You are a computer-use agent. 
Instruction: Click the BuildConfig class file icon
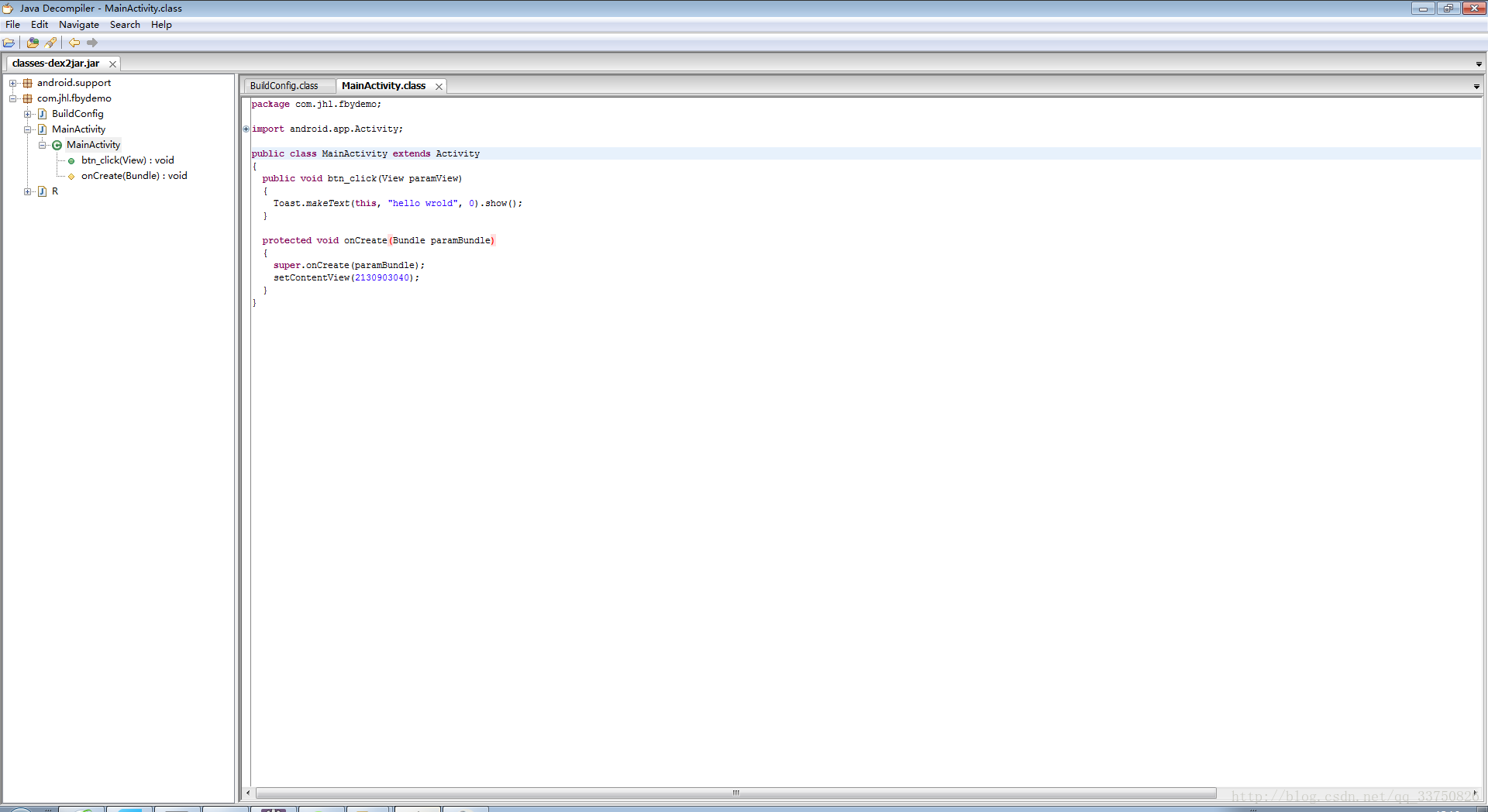pos(43,114)
